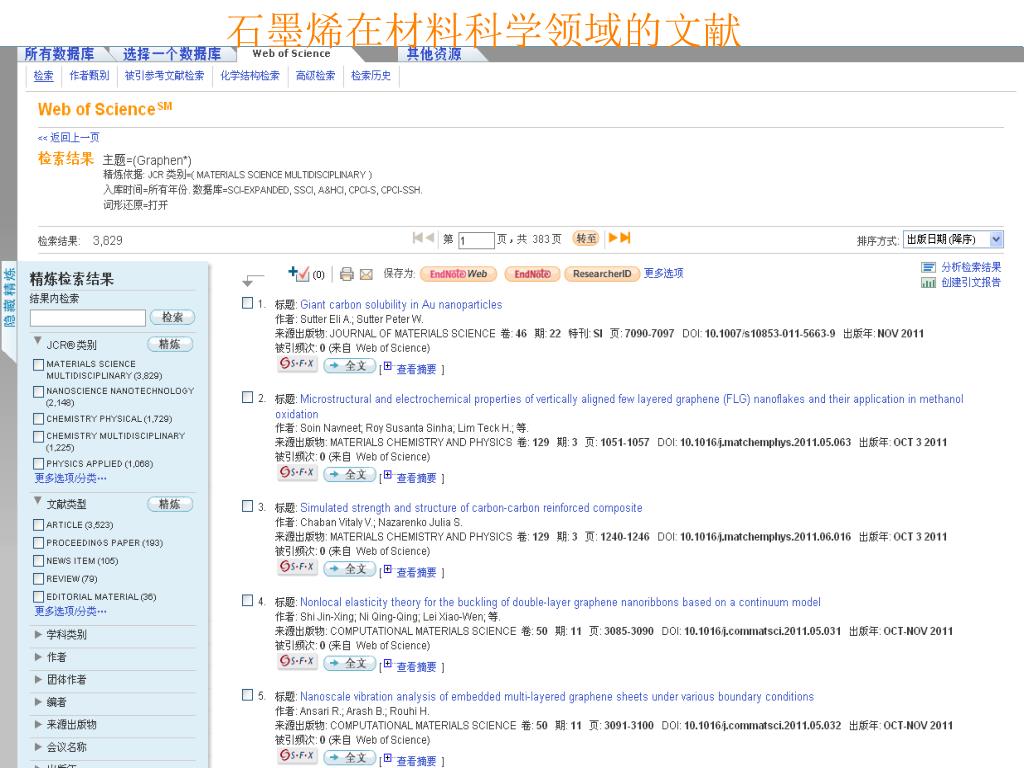Screen dimensions: 1024x768
Task: Click the search-within-results input field
Action: tap(88, 318)
